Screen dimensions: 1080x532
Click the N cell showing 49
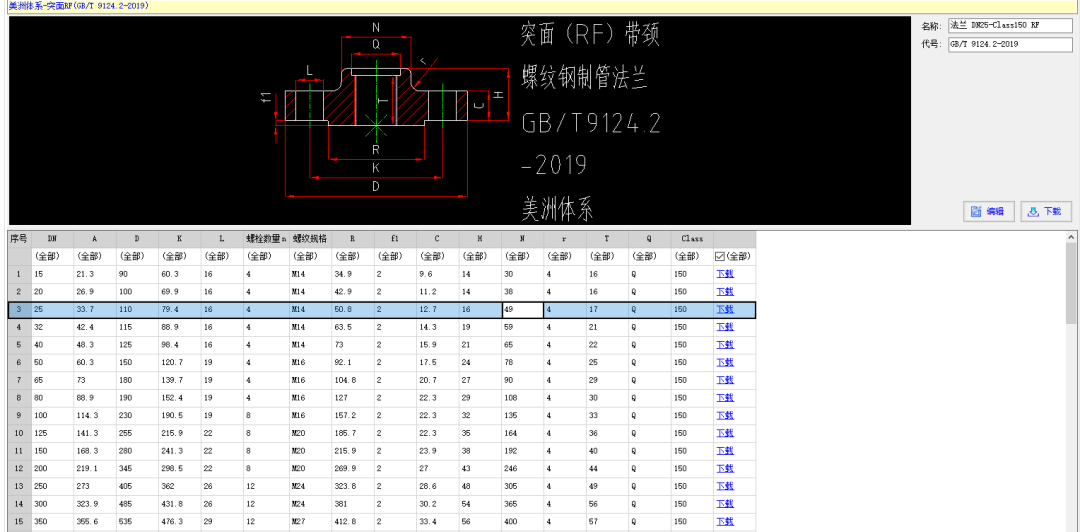(522, 310)
